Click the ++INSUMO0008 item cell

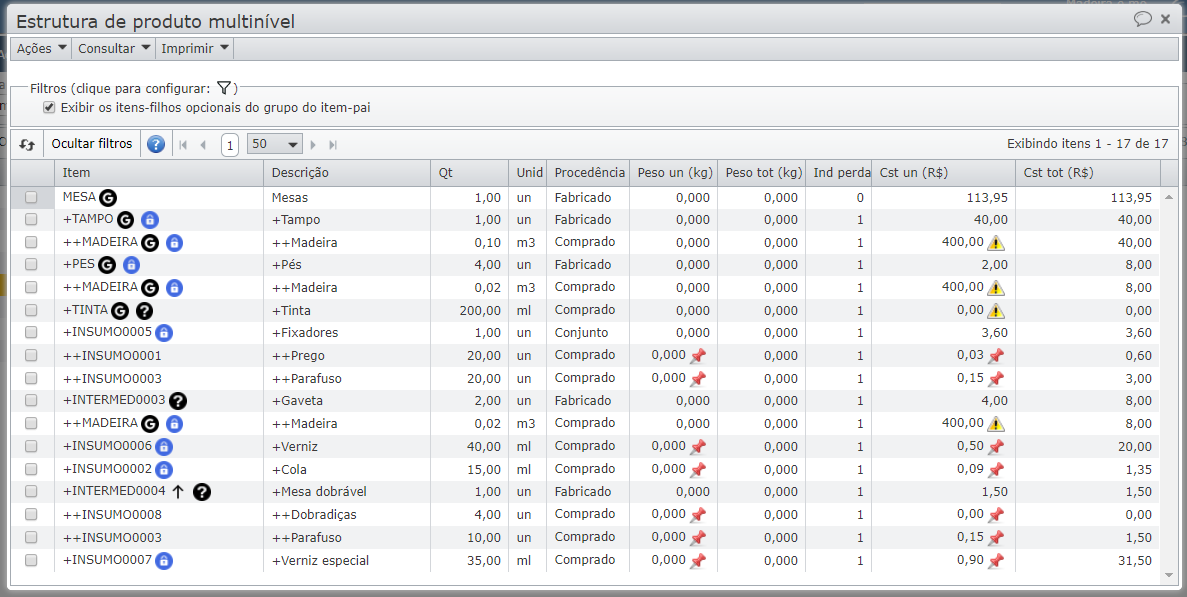pos(159,515)
